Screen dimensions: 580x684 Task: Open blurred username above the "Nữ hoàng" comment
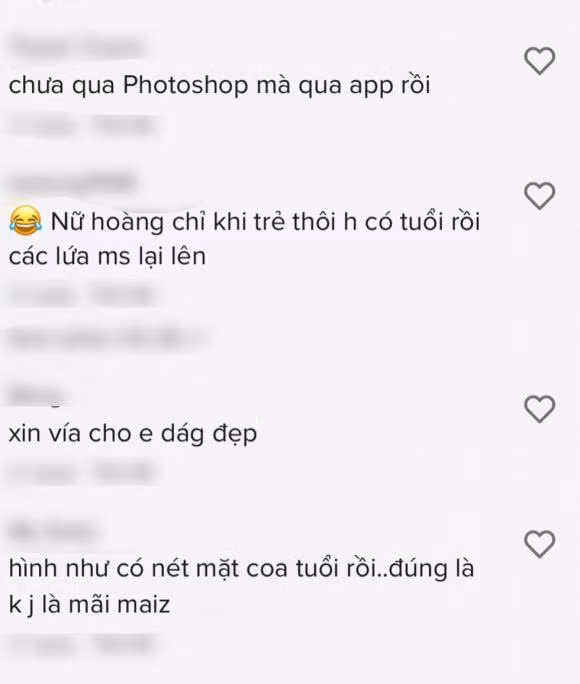pos(72,182)
